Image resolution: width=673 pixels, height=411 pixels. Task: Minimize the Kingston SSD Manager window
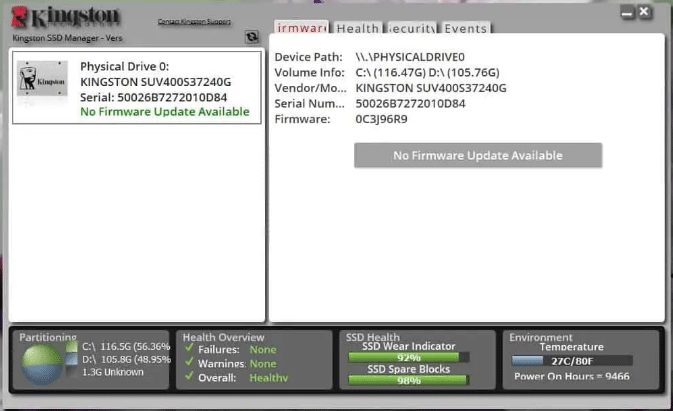click(627, 13)
